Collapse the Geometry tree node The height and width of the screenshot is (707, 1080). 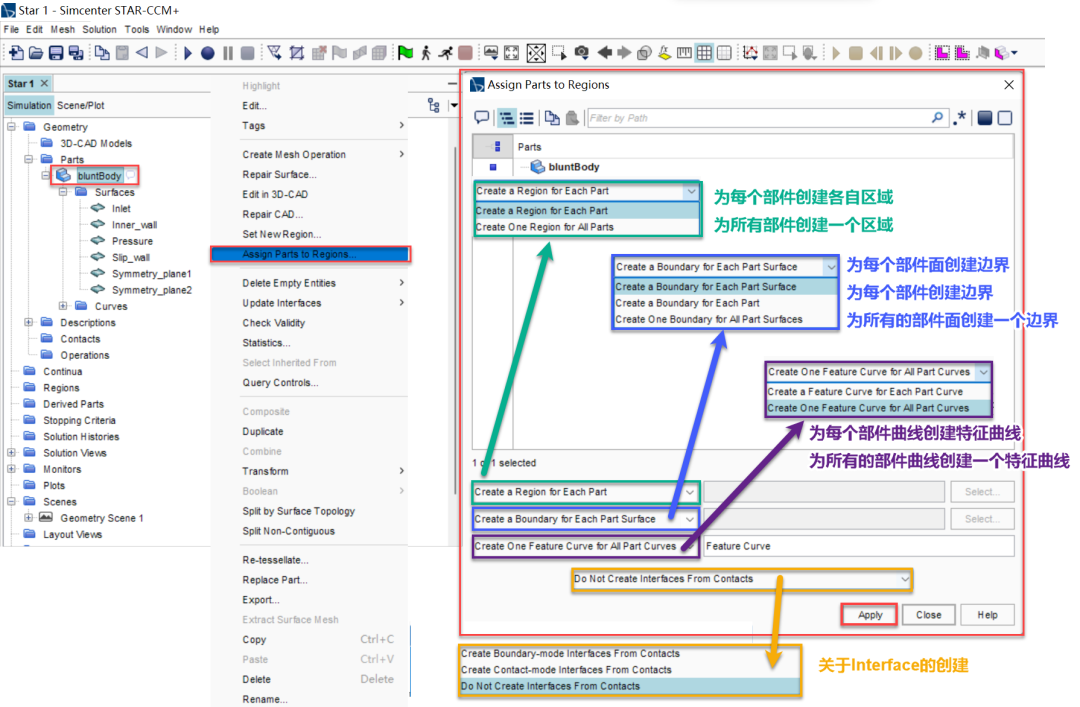(12, 127)
